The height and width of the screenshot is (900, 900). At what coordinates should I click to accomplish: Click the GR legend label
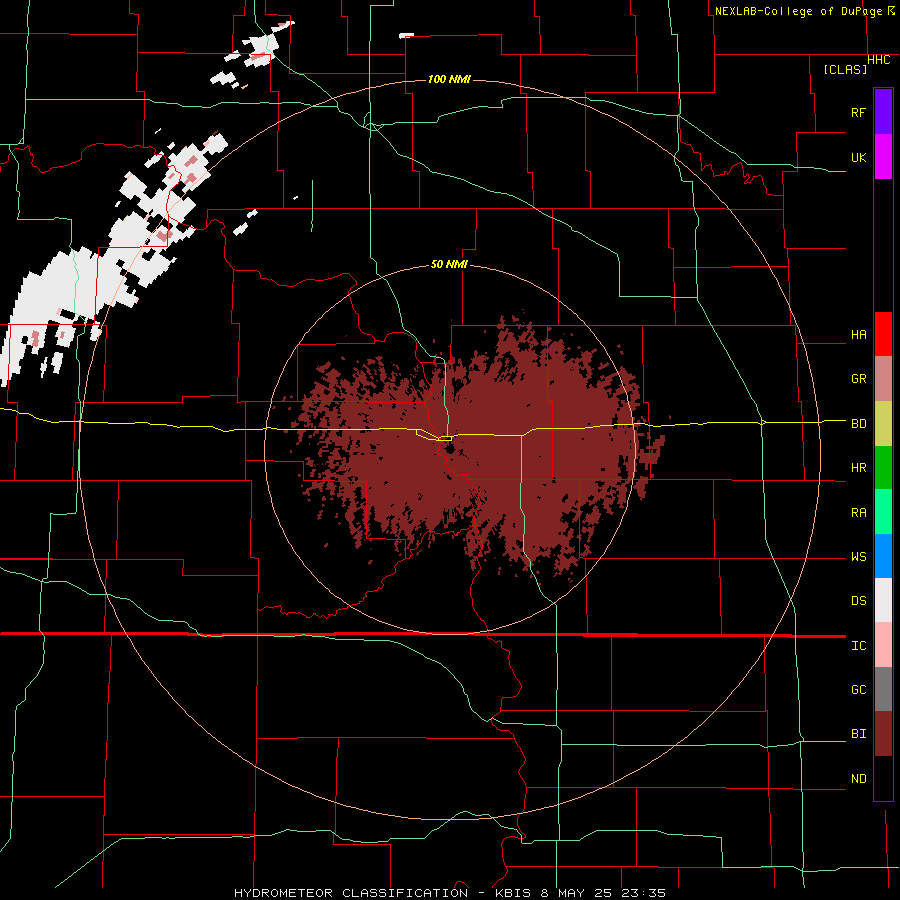pos(858,379)
